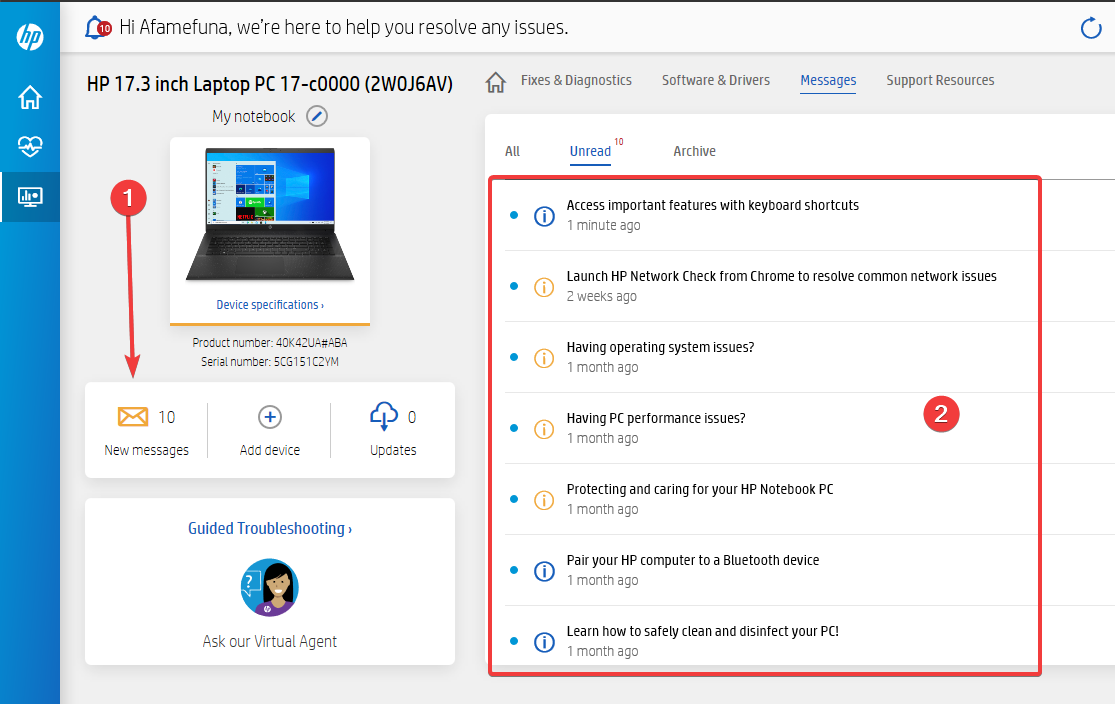This screenshot has height=704, width=1115.
Task: Select the Messages tab
Action: tap(828, 80)
